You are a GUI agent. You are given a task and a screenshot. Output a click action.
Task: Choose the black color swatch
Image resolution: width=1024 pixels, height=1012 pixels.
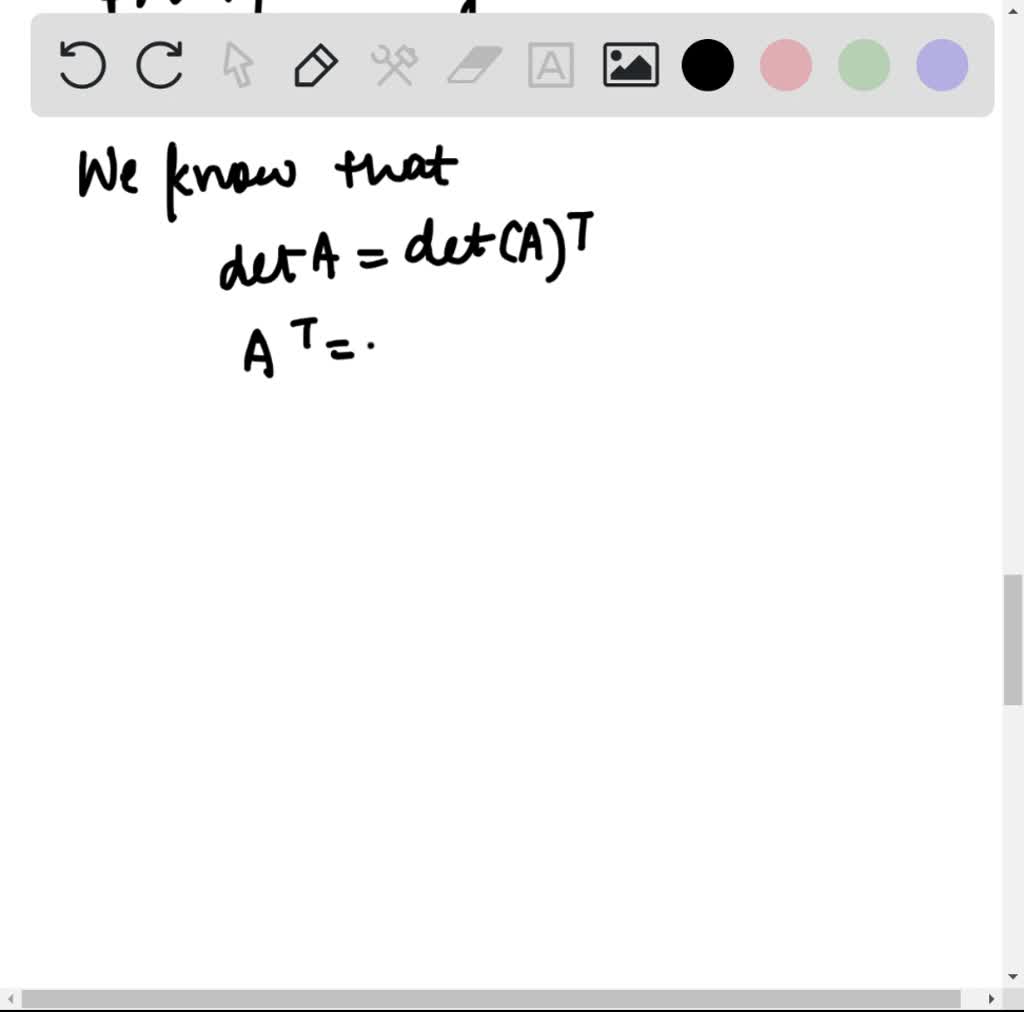(x=707, y=65)
